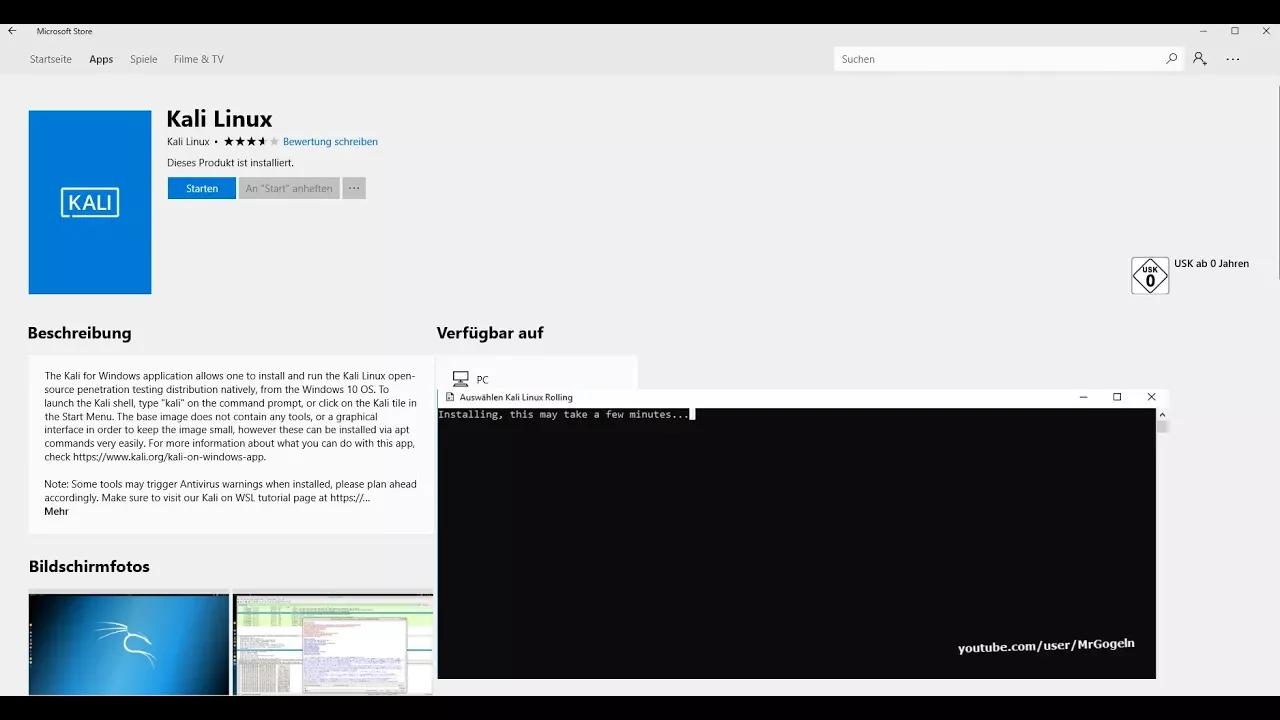Open the Filme & TV tab
Viewport: 1280px width, 720px height.
(x=199, y=59)
